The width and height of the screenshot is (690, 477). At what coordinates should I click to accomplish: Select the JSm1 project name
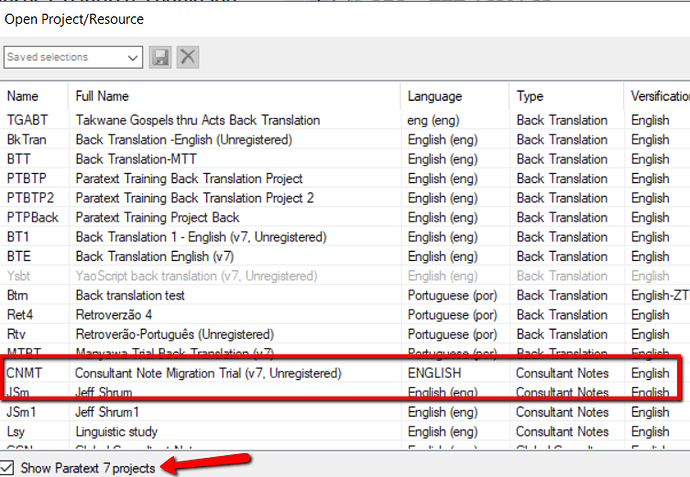click(21, 412)
